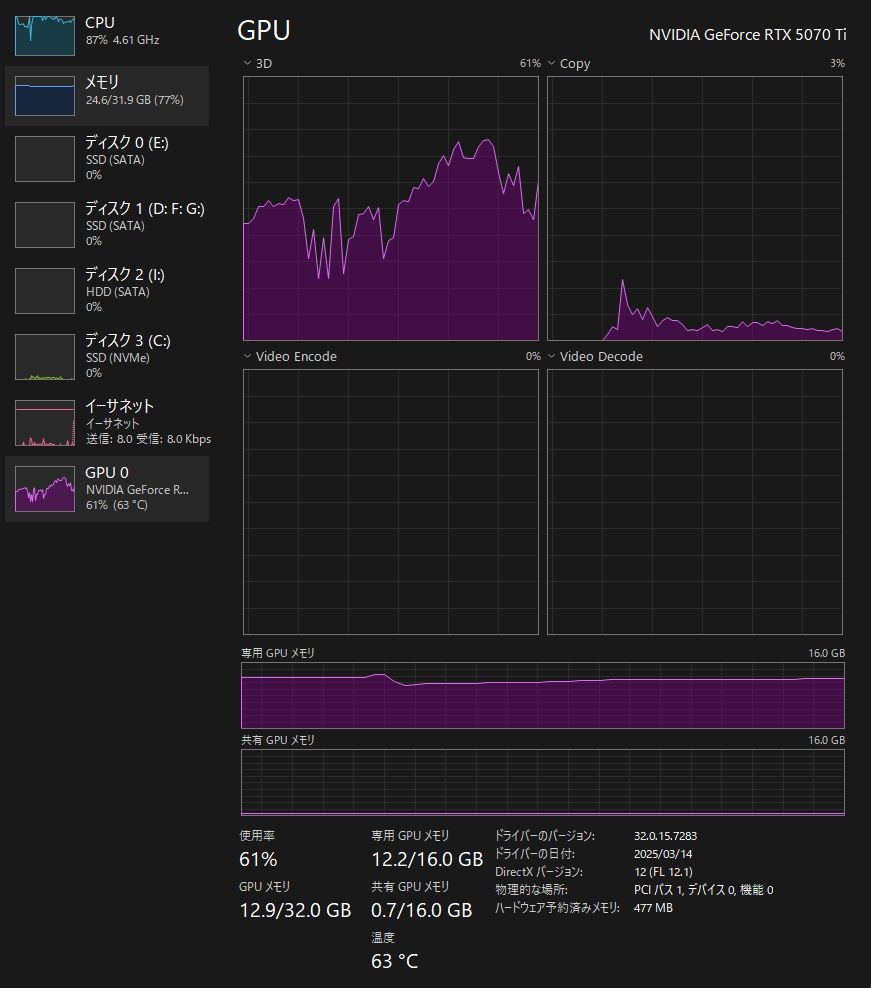Select ディスク 0 (E:) in the sidebar

107,159
